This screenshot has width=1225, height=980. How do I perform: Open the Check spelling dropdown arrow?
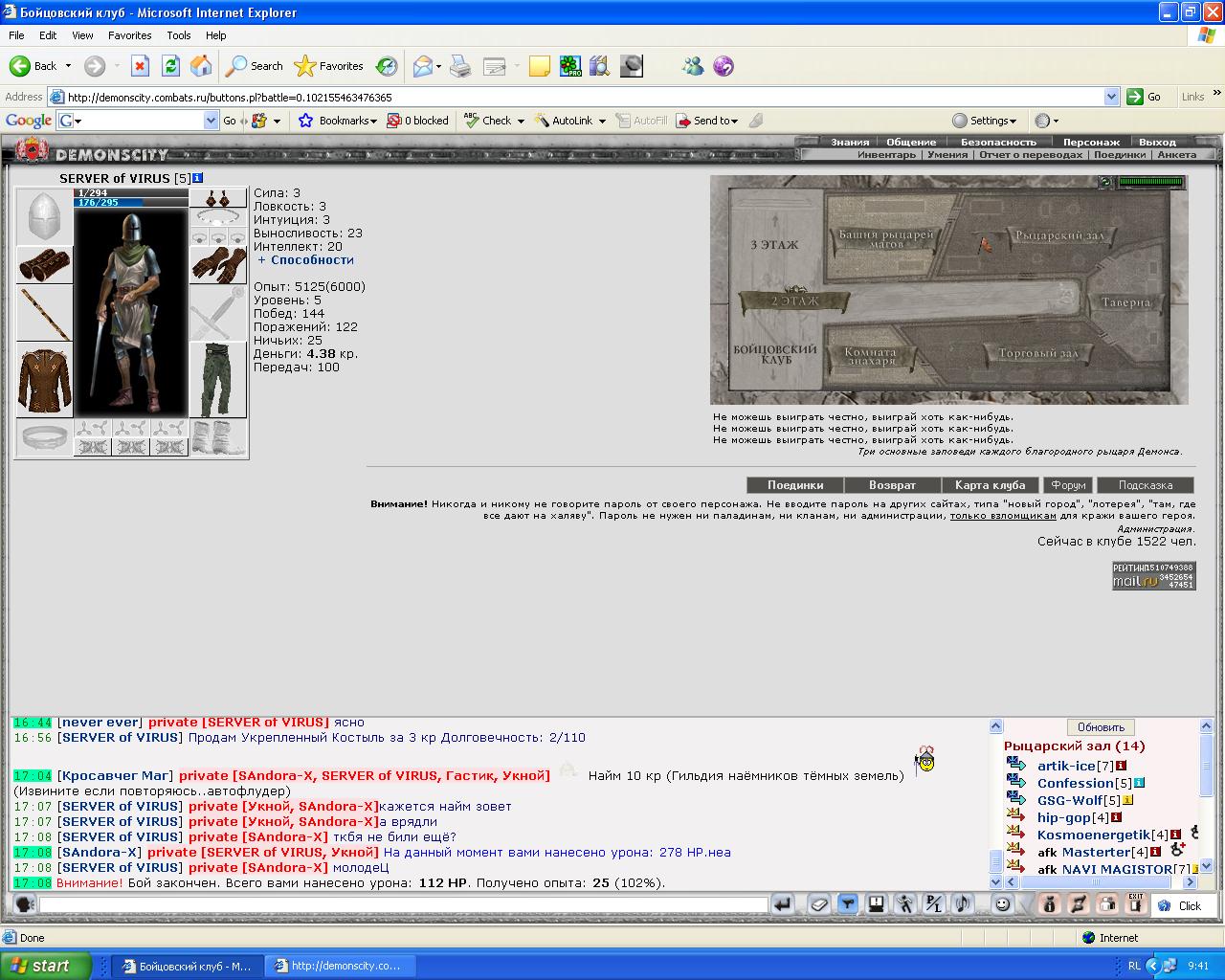pos(521,122)
